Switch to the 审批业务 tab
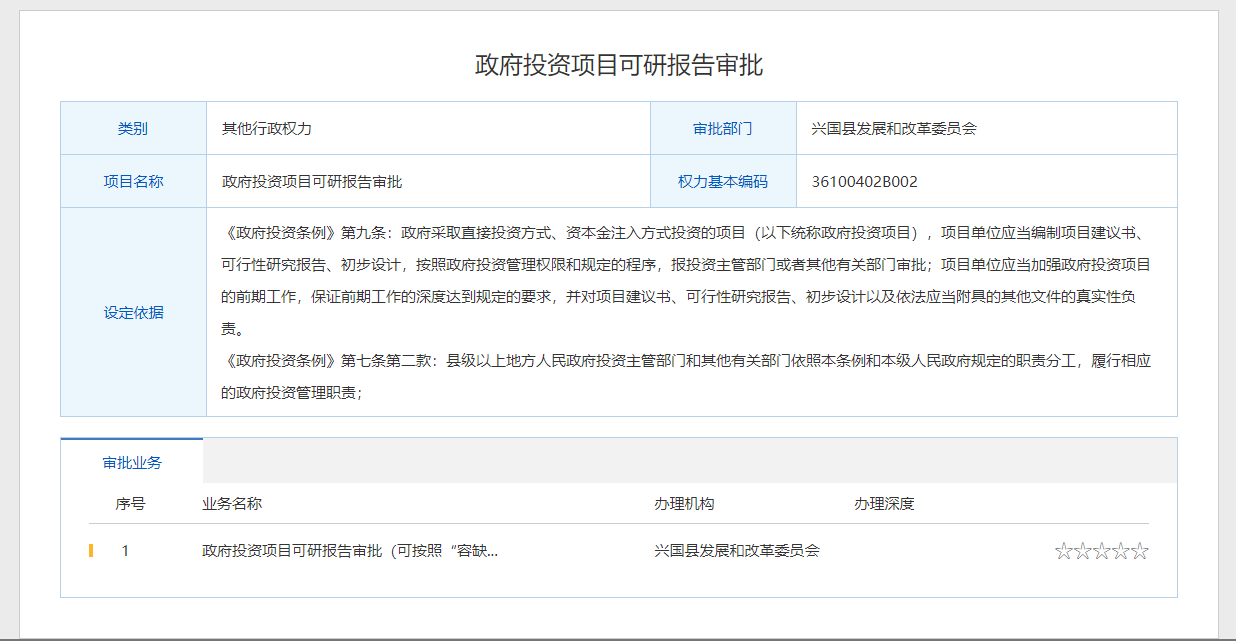The height and width of the screenshot is (641, 1236). (x=132, y=463)
